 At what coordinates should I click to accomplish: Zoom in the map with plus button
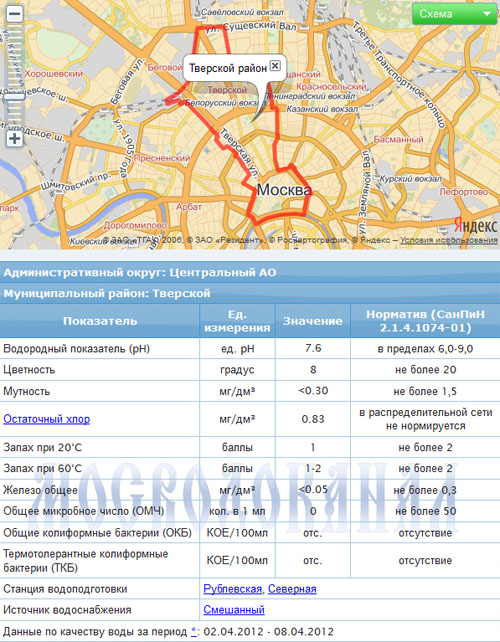point(15,138)
